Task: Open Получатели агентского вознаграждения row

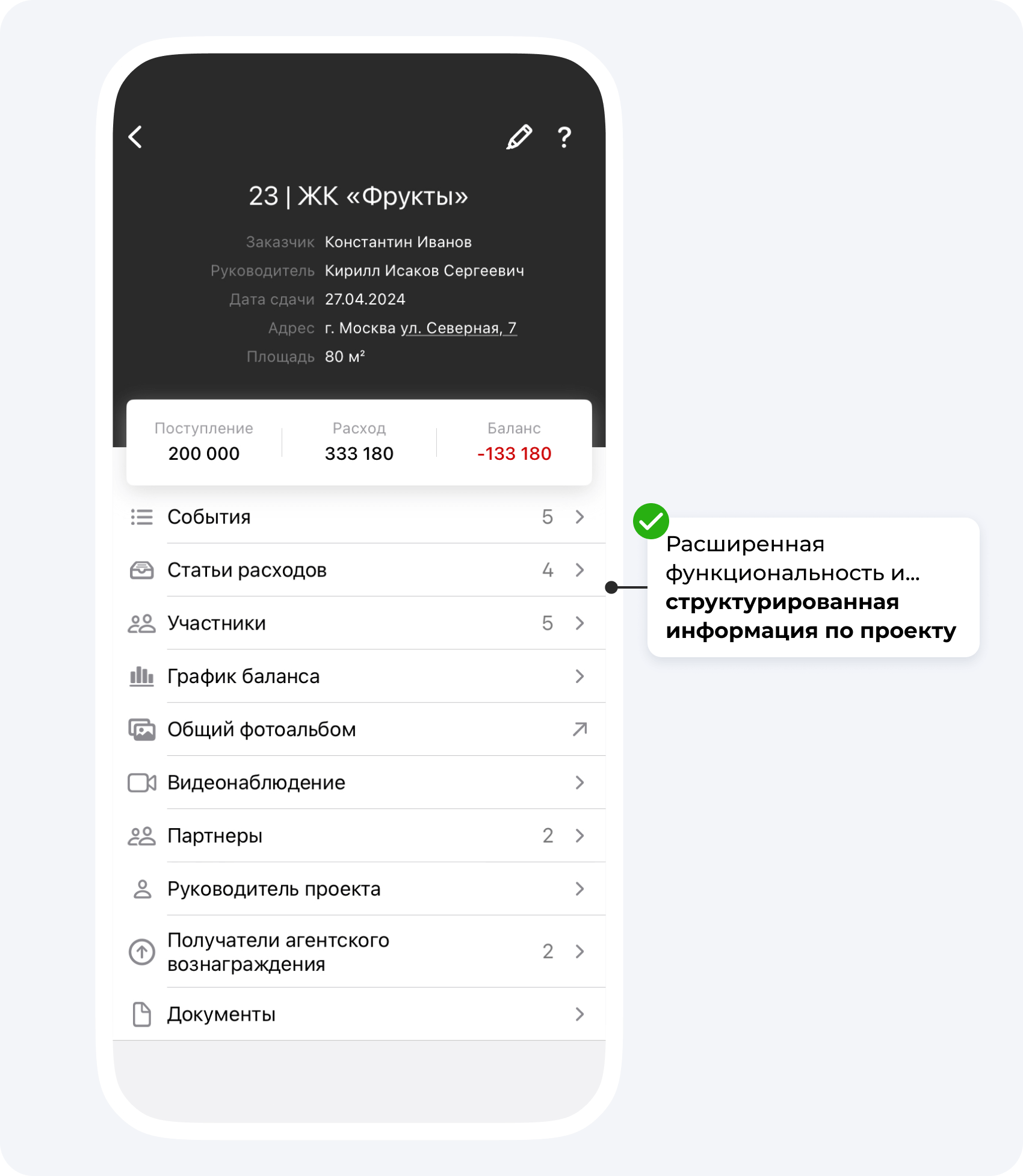Action: click(359, 952)
